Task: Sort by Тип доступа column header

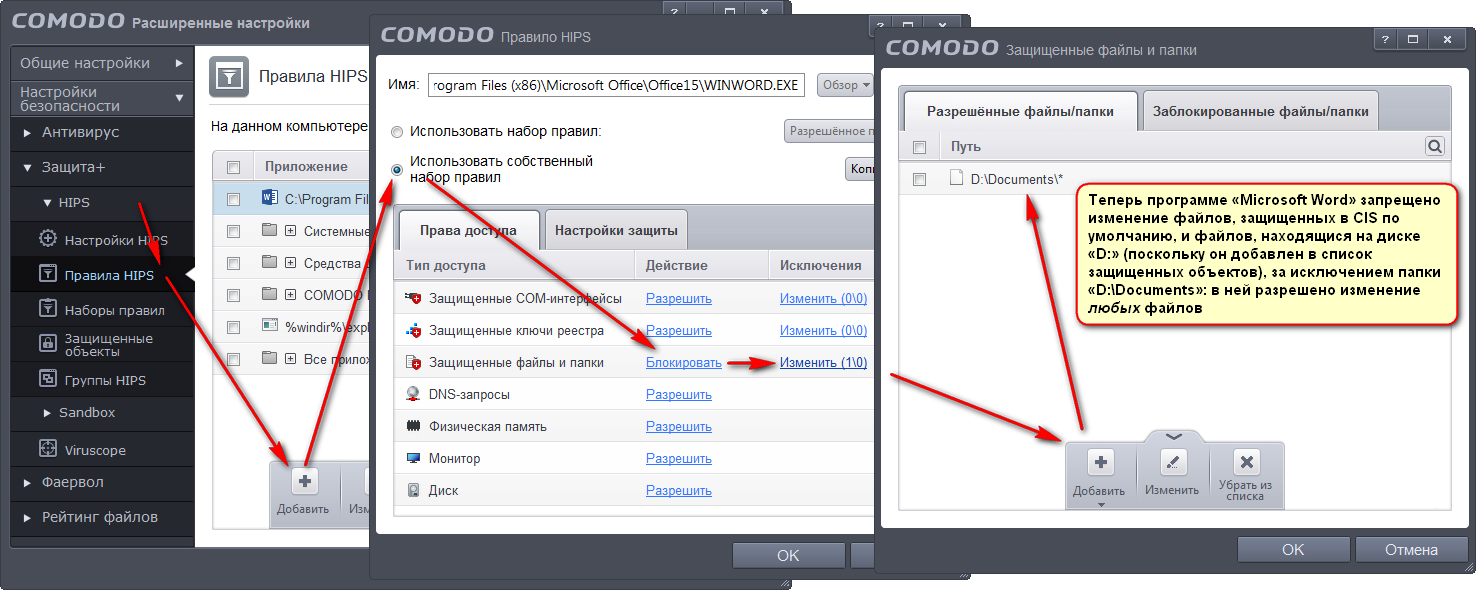Action: (516, 265)
